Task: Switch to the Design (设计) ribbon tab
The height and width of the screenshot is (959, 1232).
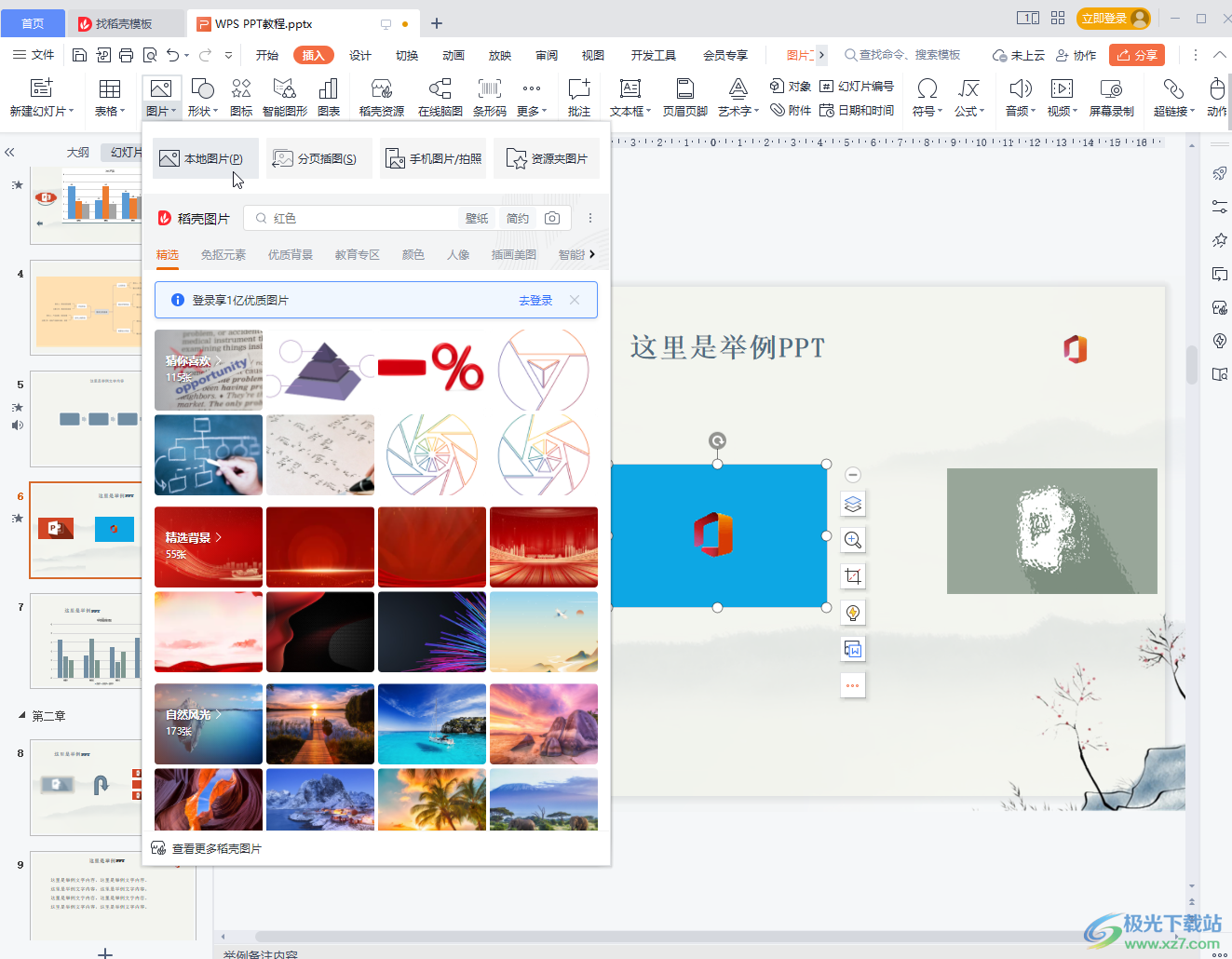Action: [x=360, y=55]
